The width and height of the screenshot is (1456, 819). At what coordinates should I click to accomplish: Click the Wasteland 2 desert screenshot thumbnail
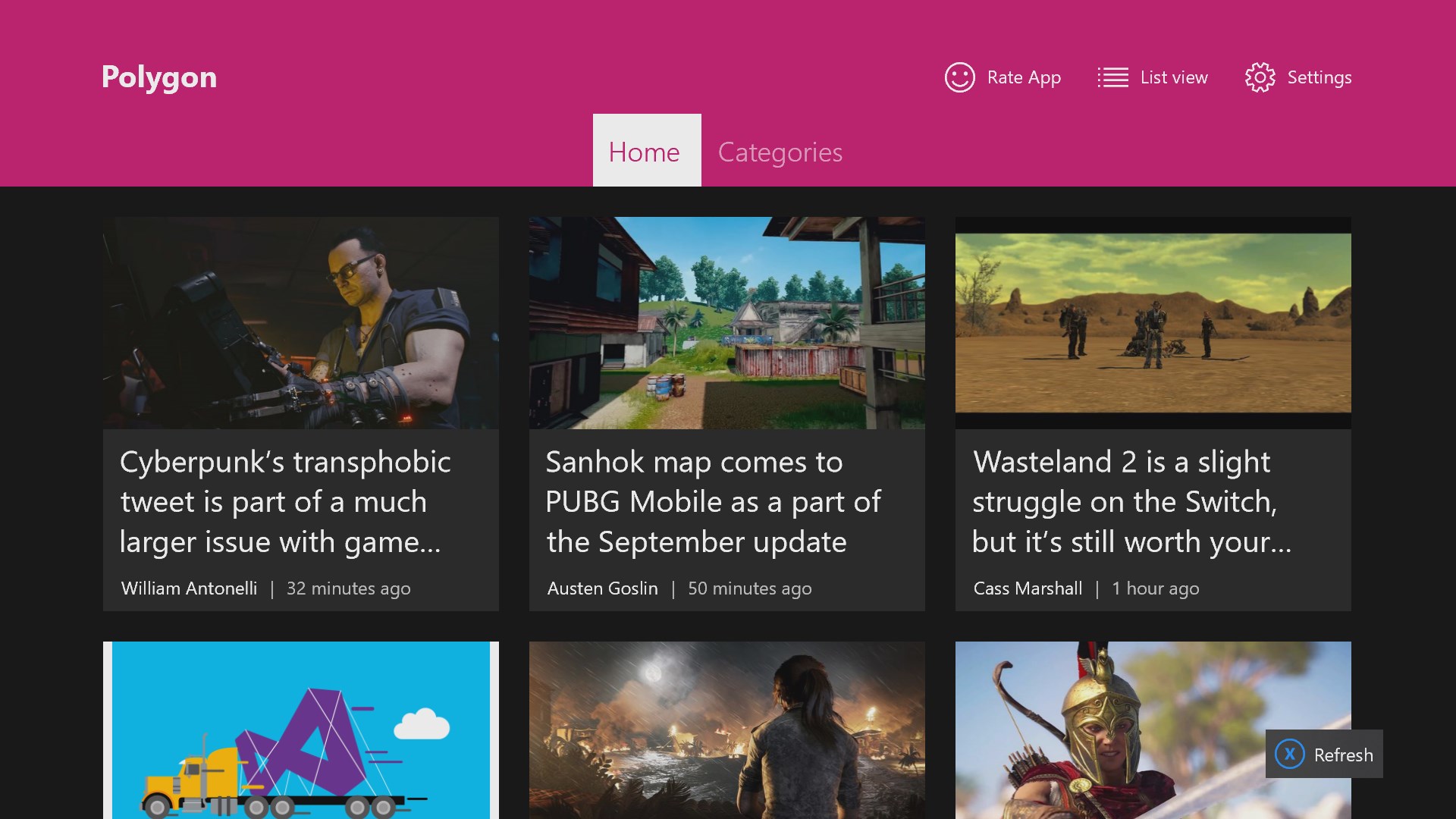coord(1153,323)
